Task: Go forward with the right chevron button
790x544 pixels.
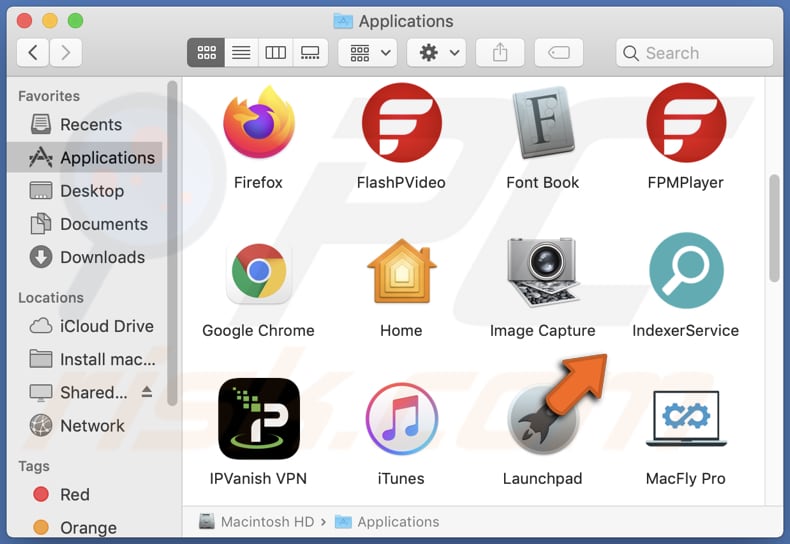Action: [x=65, y=52]
